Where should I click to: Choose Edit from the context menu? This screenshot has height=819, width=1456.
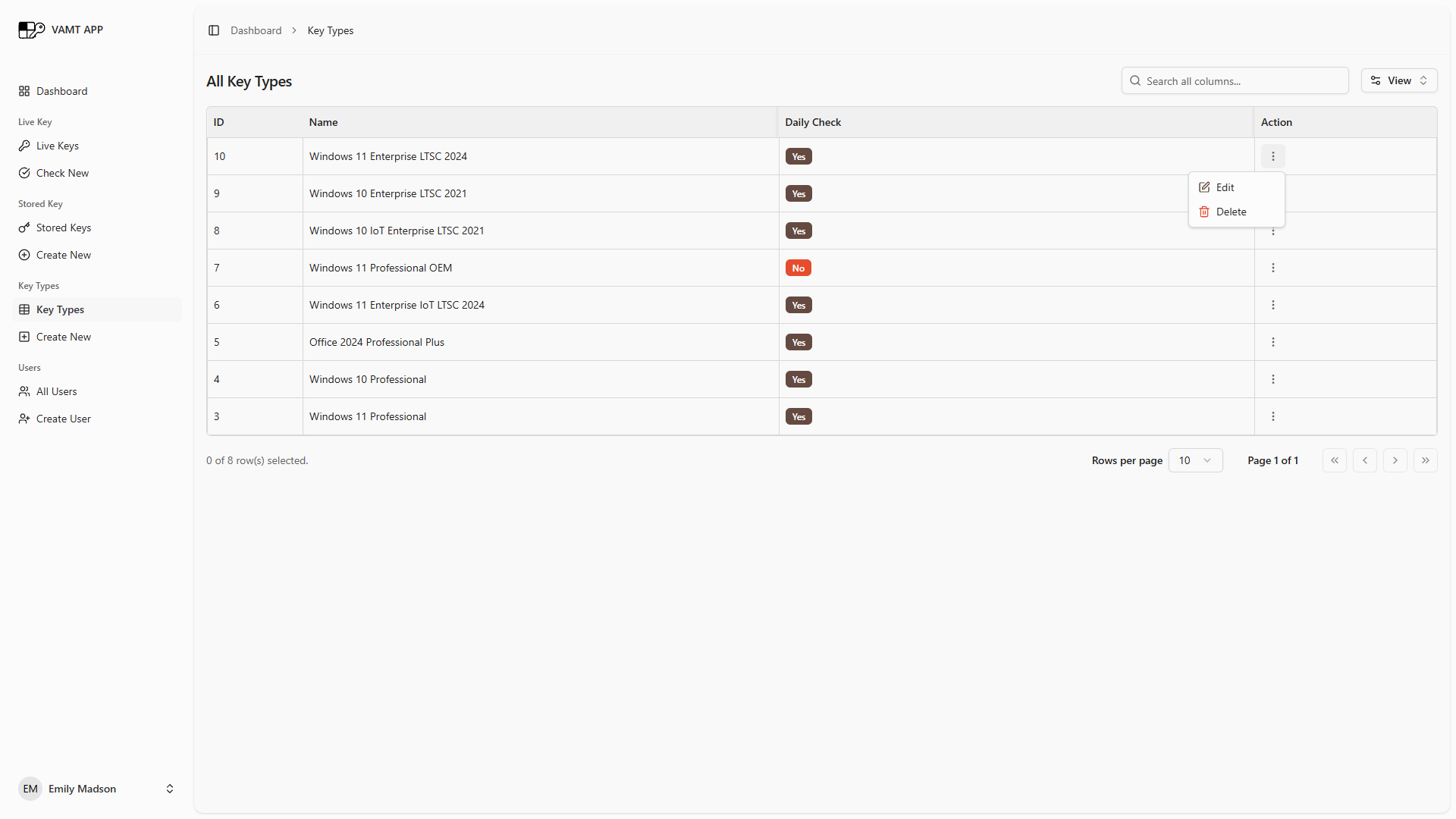(x=1225, y=187)
